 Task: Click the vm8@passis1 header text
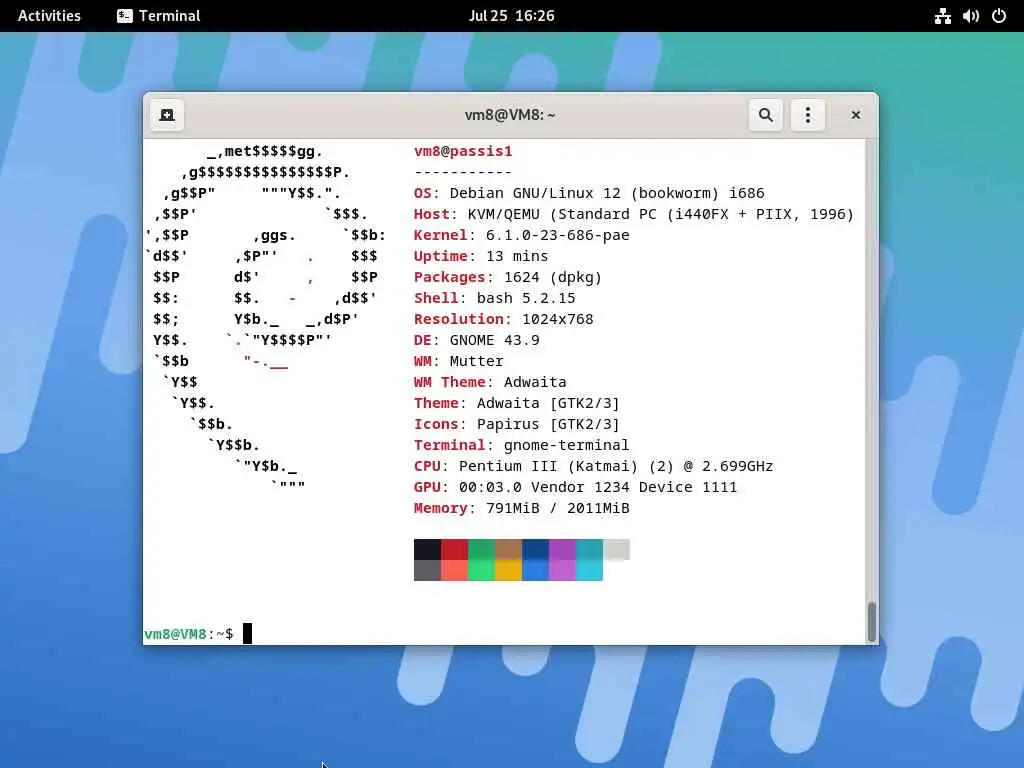[x=463, y=152]
